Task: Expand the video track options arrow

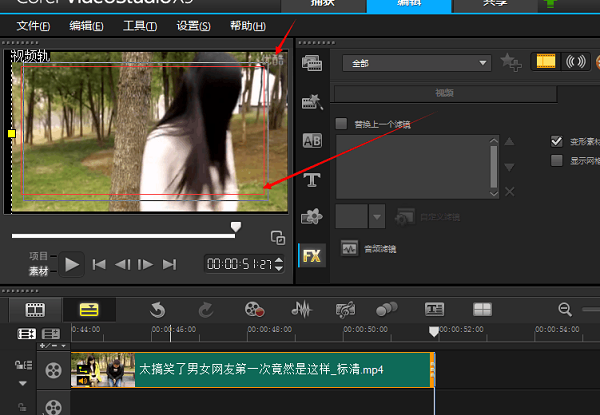Action: tap(23, 382)
